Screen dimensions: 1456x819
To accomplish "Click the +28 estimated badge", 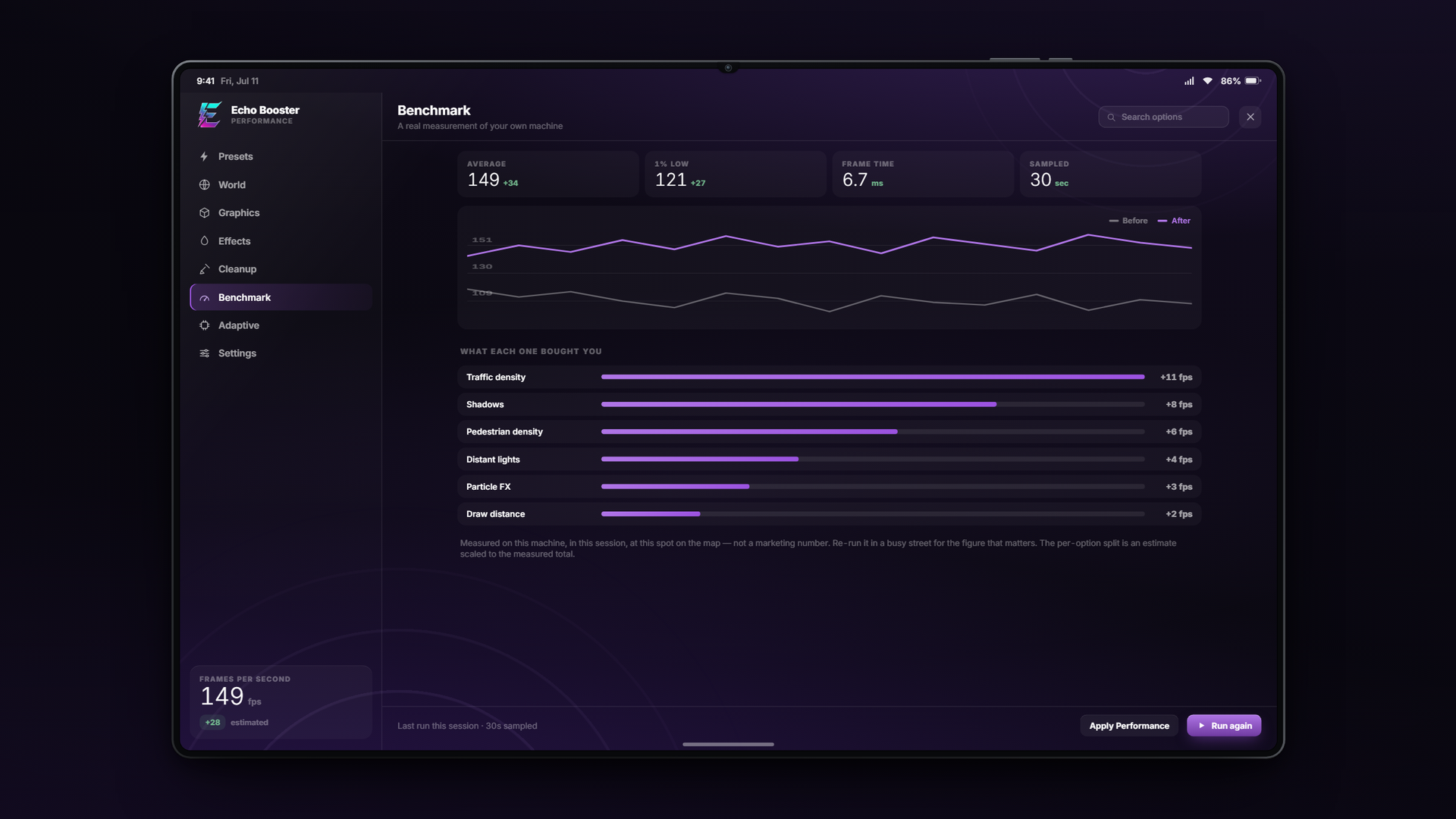I will point(212,723).
